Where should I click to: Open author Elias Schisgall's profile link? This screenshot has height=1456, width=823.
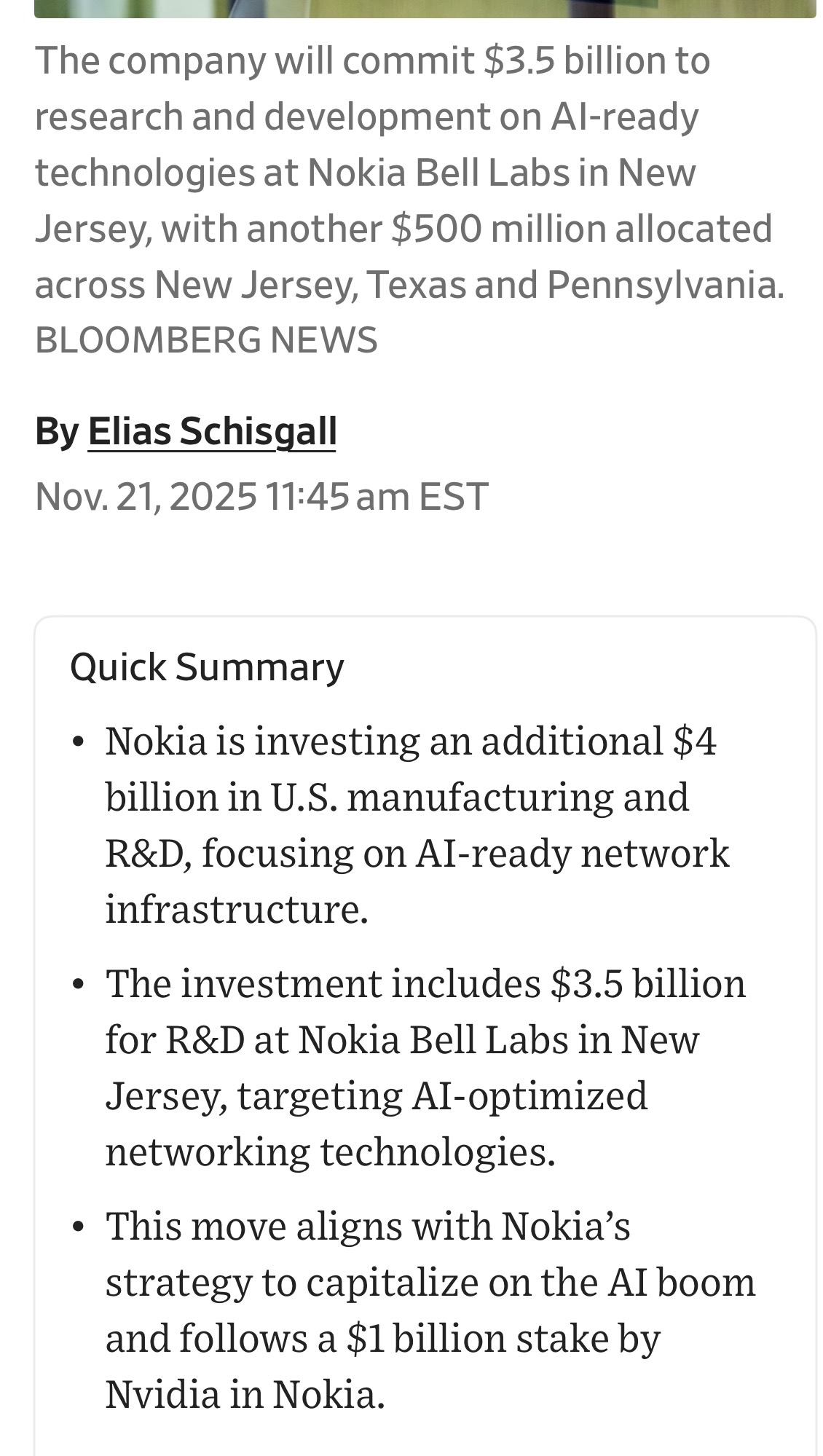pyautogui.click(x=212, y=431)
